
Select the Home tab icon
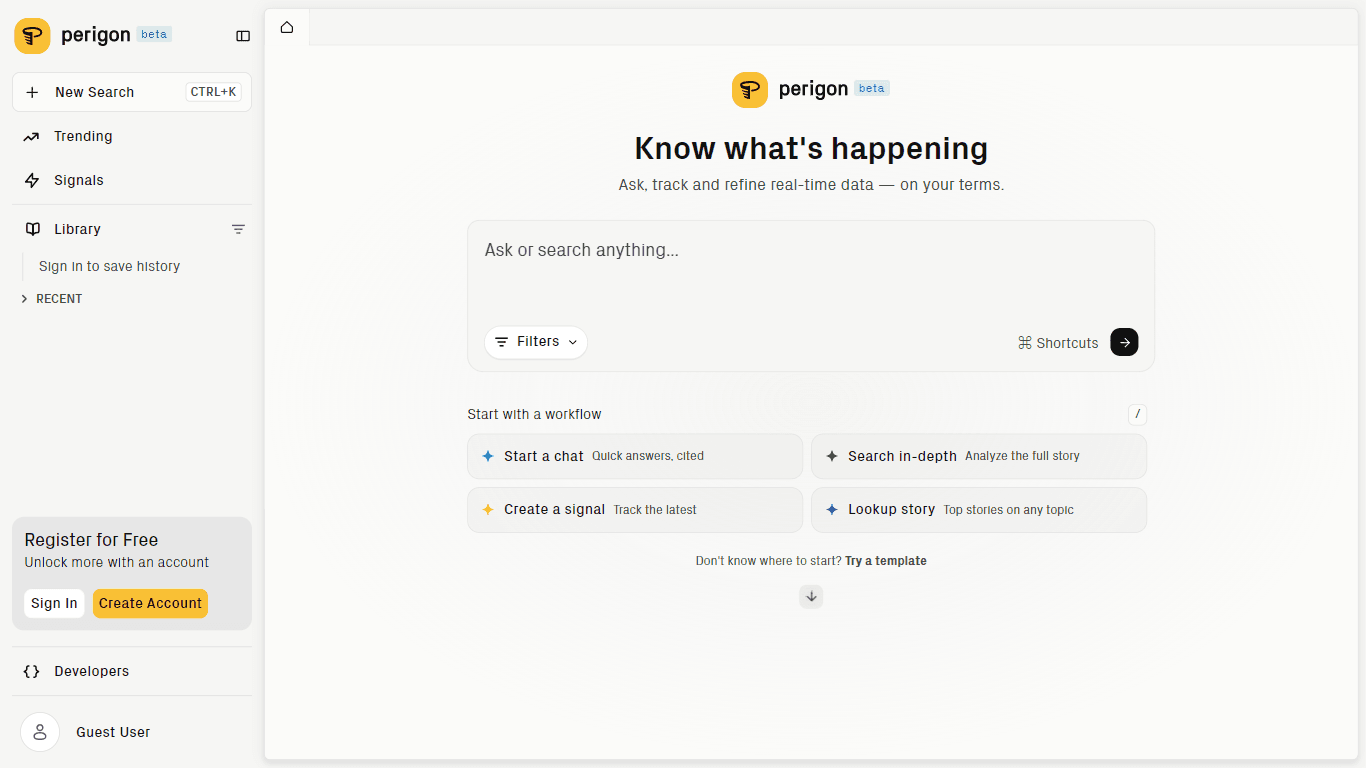287,27
